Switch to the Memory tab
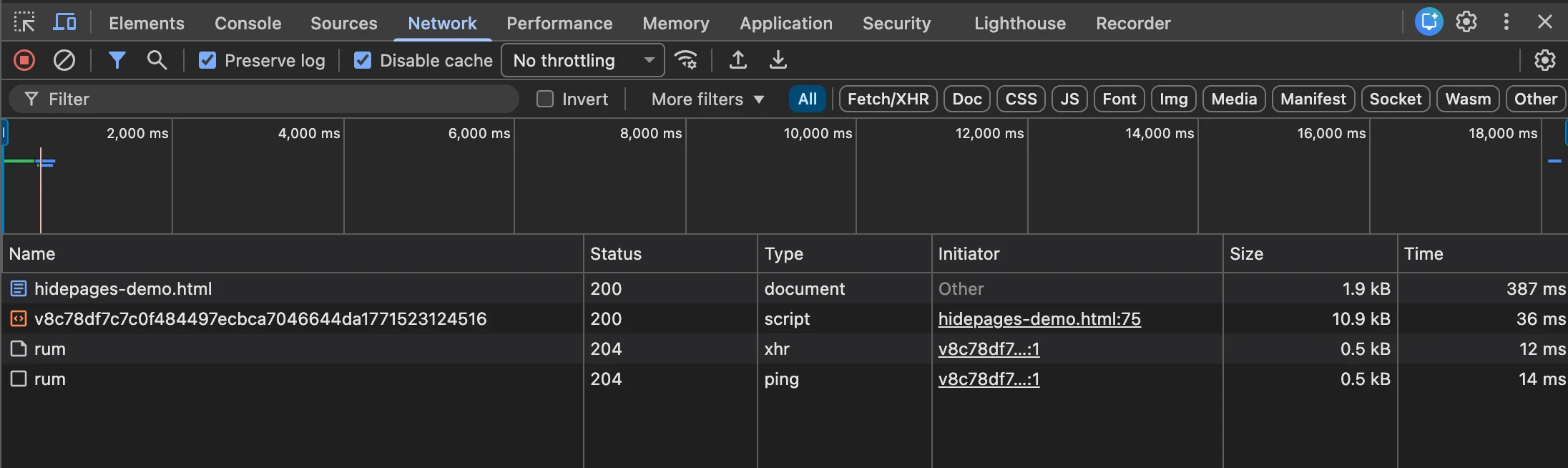 676,23
